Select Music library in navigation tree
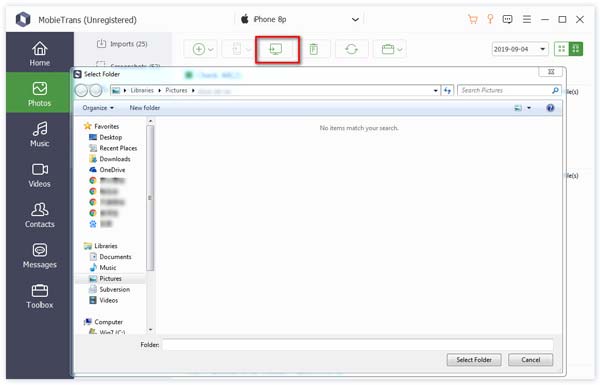Image resolution: width=600 pixels, height=385 pixels. (x=103, y=268)
